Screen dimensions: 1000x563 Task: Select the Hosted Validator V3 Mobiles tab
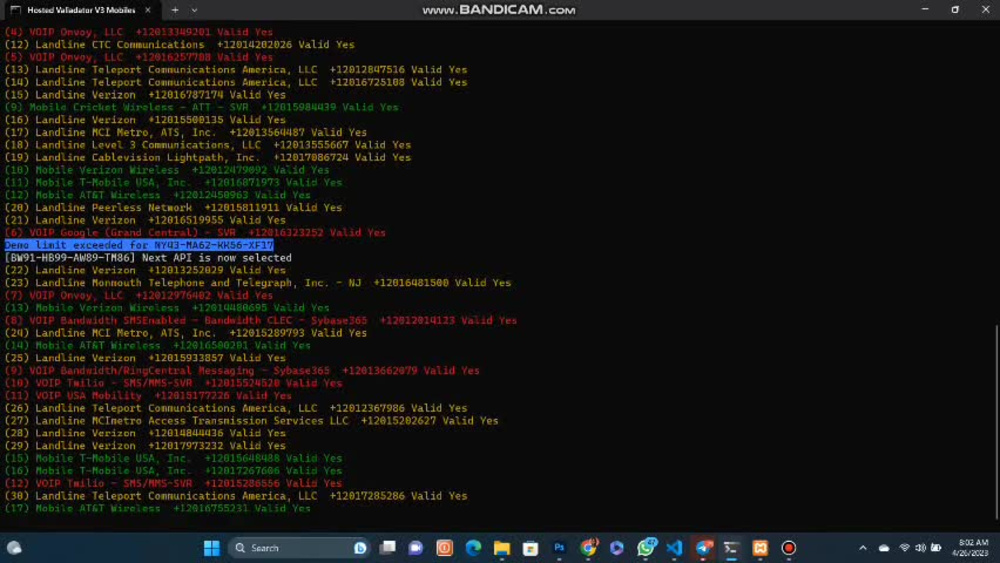click(x=80, y=10)
